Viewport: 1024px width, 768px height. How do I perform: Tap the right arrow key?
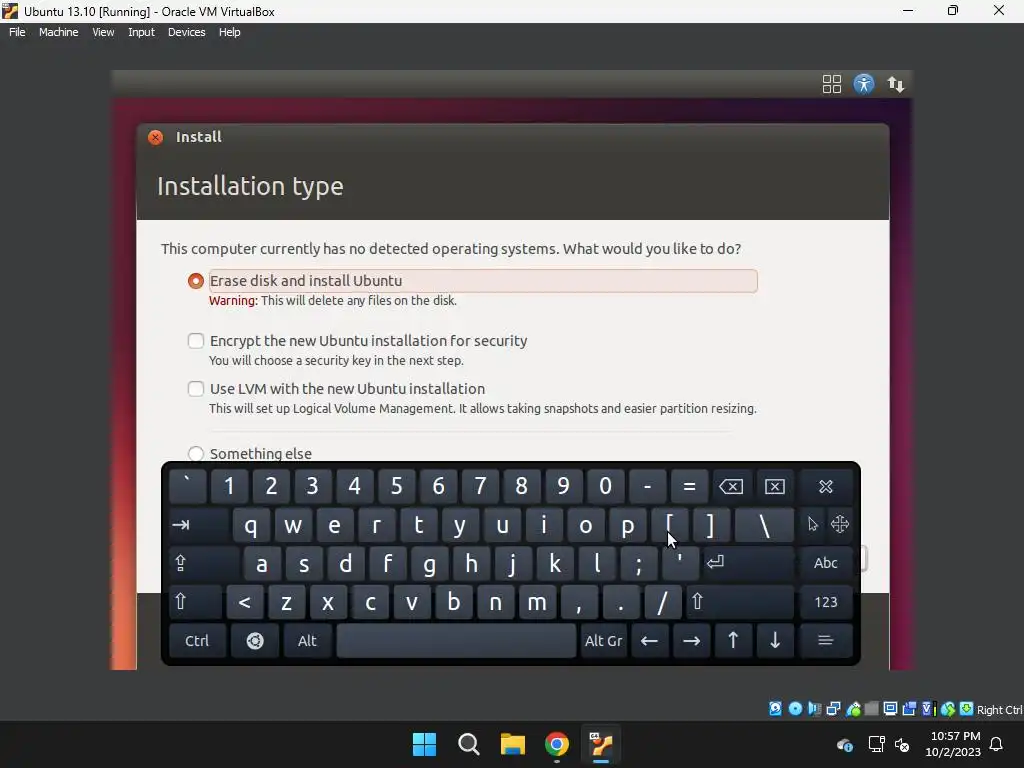coord(691,641)
